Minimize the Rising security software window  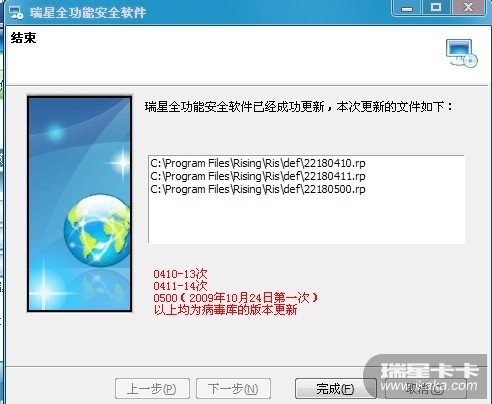[407, 7]
